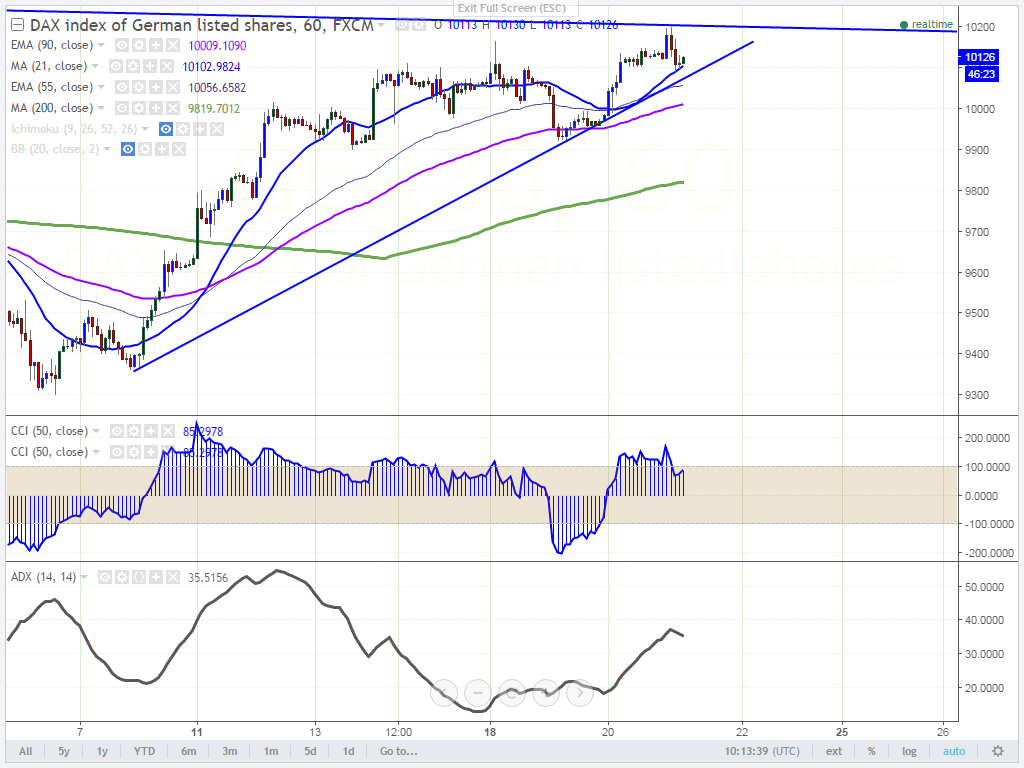Image resolution: width=1024 pixels, height=768 pixels.
Task: Remove the BB (20, close, 2) indicator
Action: [179, 150]
